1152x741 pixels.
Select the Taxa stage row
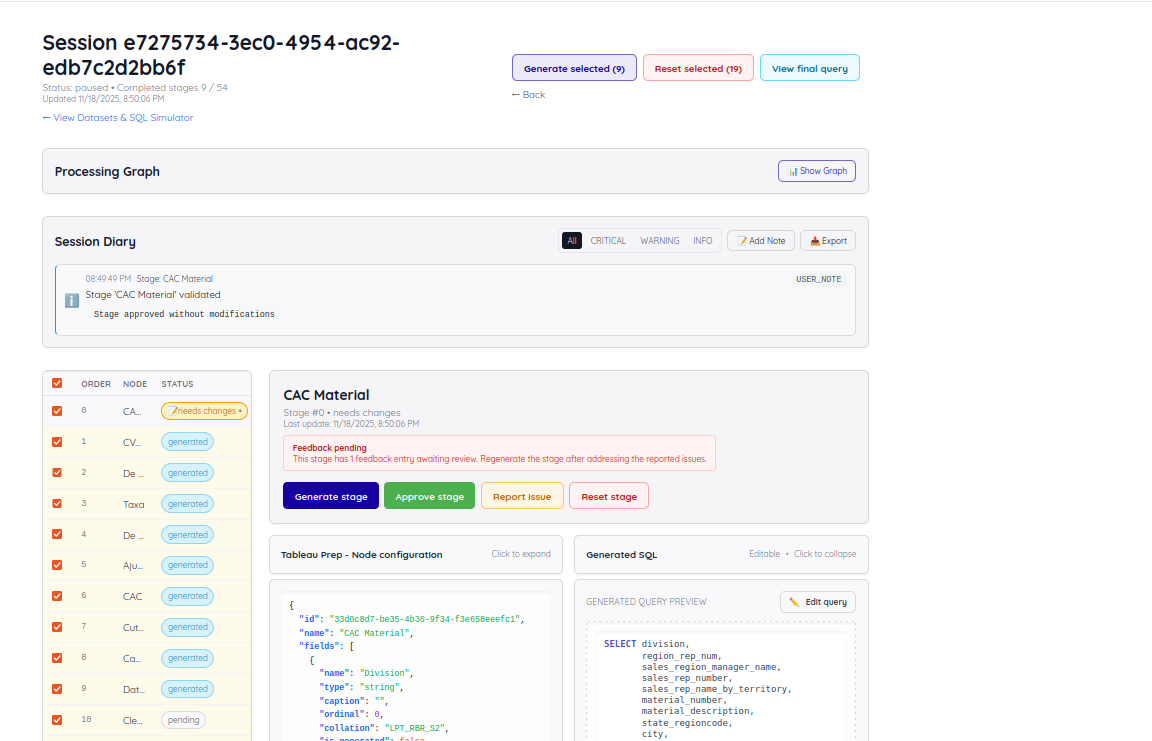[147, 504]
